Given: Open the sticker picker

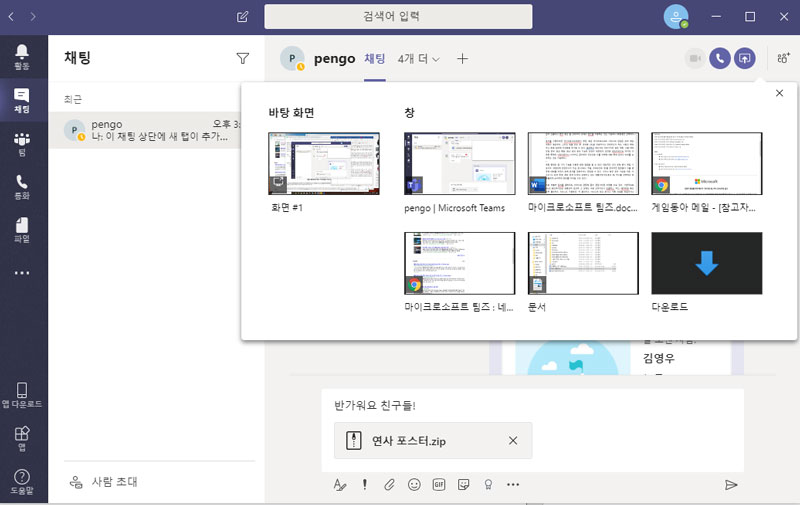Looking at the screenshot, I should pos(463,485).
